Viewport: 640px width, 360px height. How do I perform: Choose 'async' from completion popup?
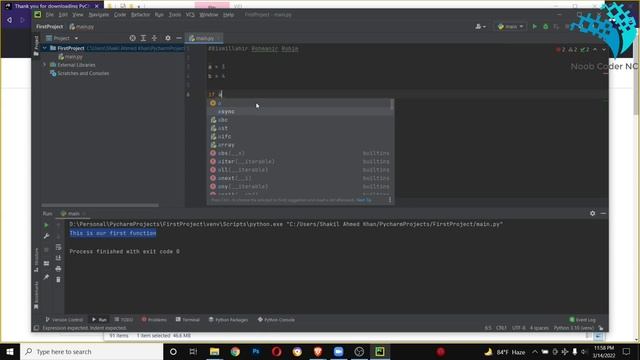300,111
